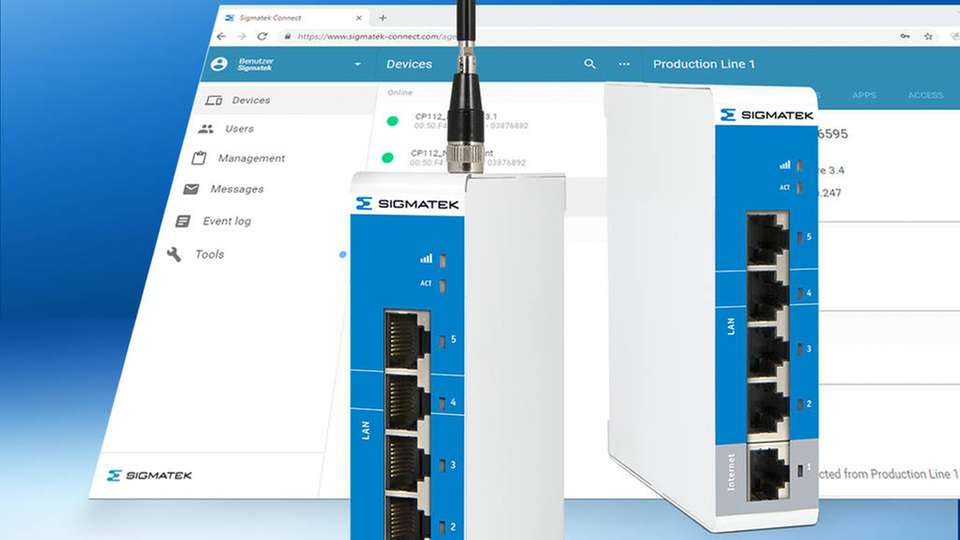Switch to the ACCESS tab
Viewport: 960px width, 540px height.
coord(925,95)
